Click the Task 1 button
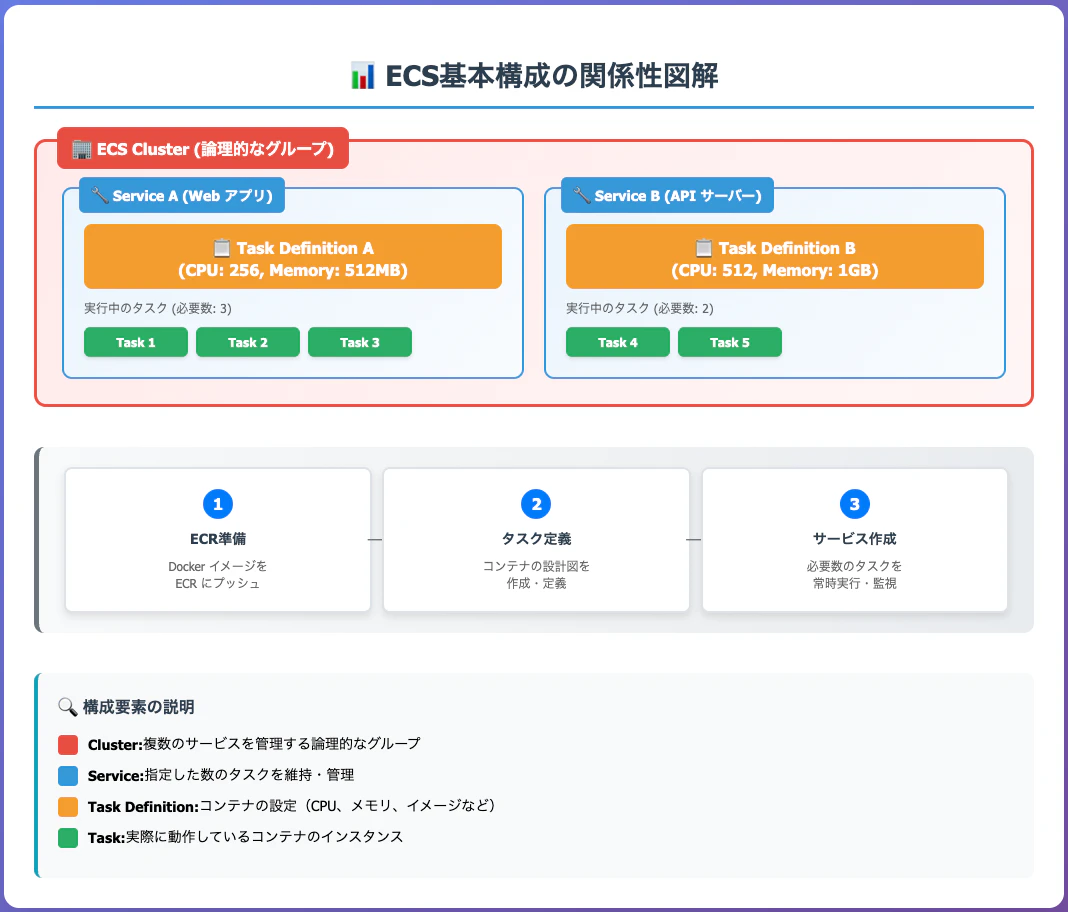This screenshot has height=912, width=1068. click(136, 342)
